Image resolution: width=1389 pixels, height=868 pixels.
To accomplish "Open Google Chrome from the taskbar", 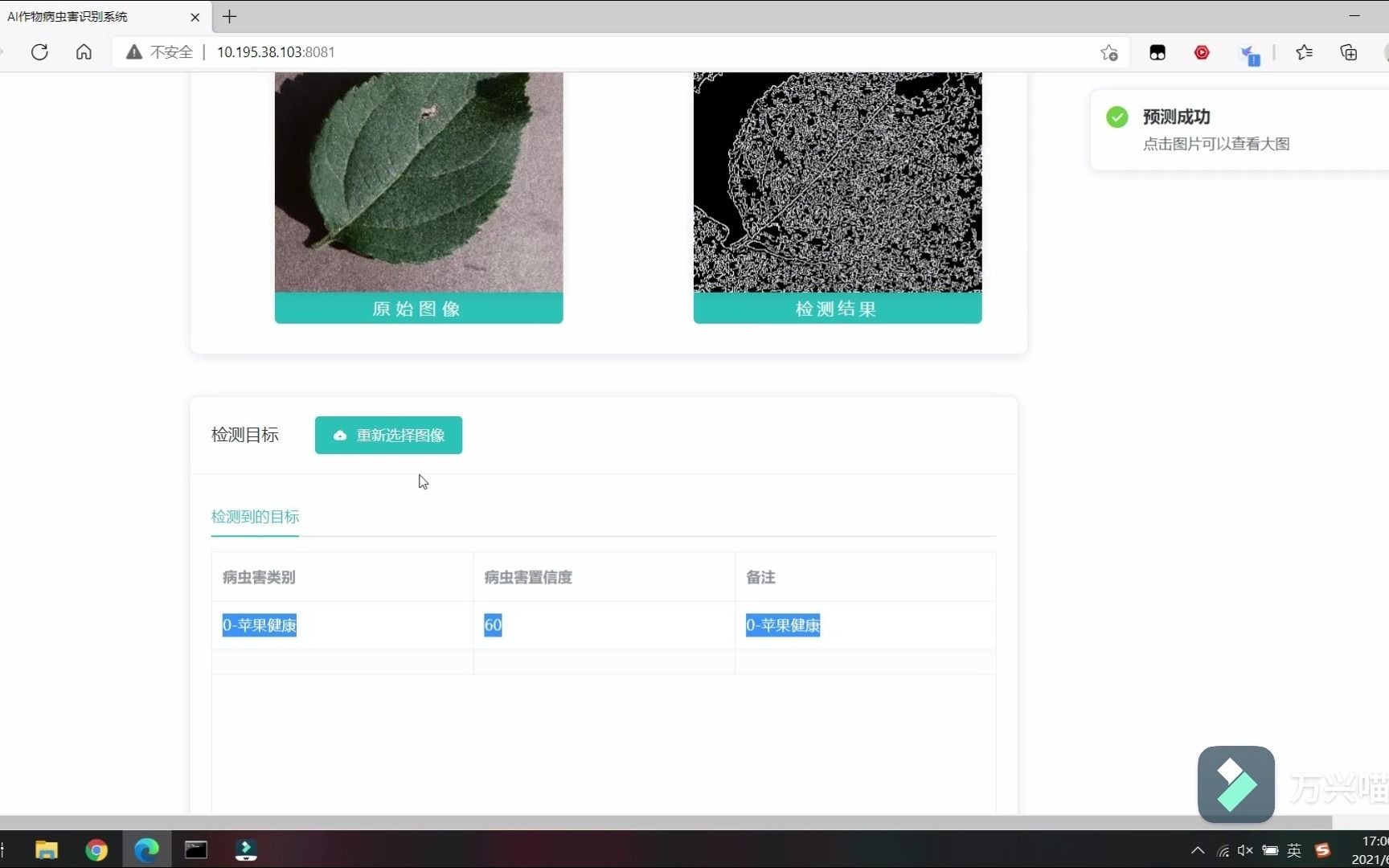I will pos(96,850).
